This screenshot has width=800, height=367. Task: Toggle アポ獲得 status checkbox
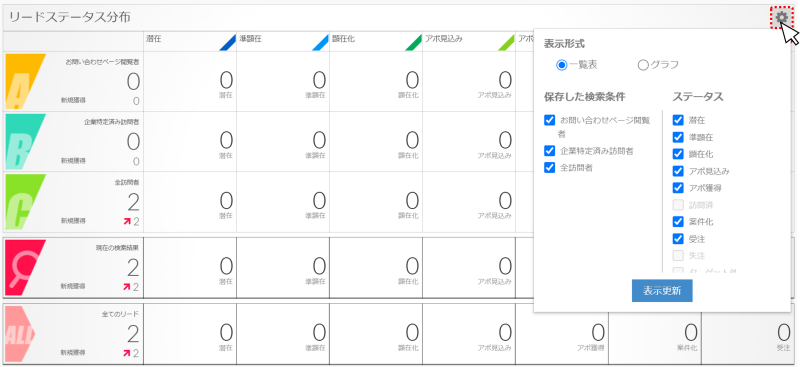tap(678, 188)
